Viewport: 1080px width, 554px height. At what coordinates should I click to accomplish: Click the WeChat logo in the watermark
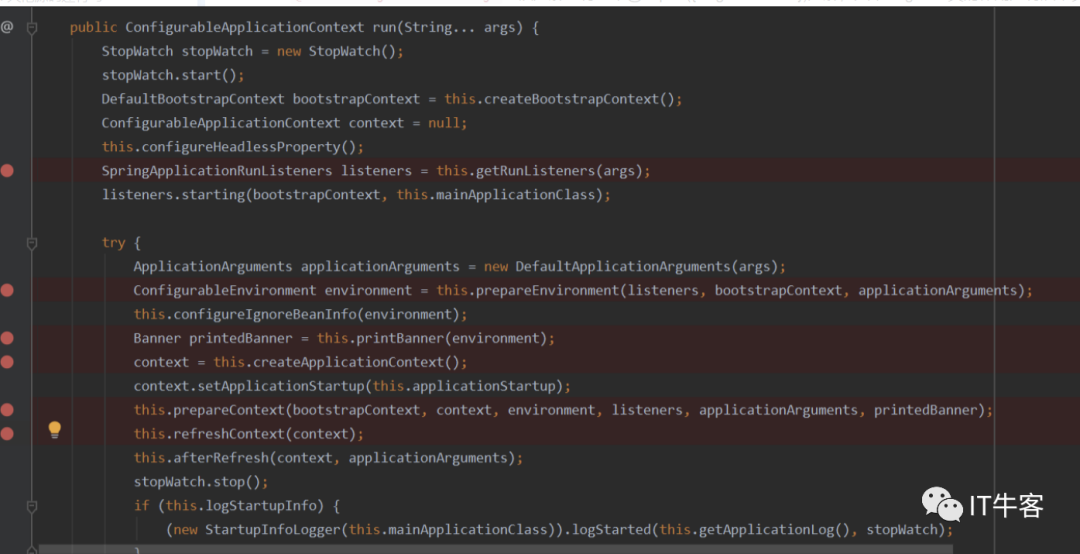(x=942, y=505)
